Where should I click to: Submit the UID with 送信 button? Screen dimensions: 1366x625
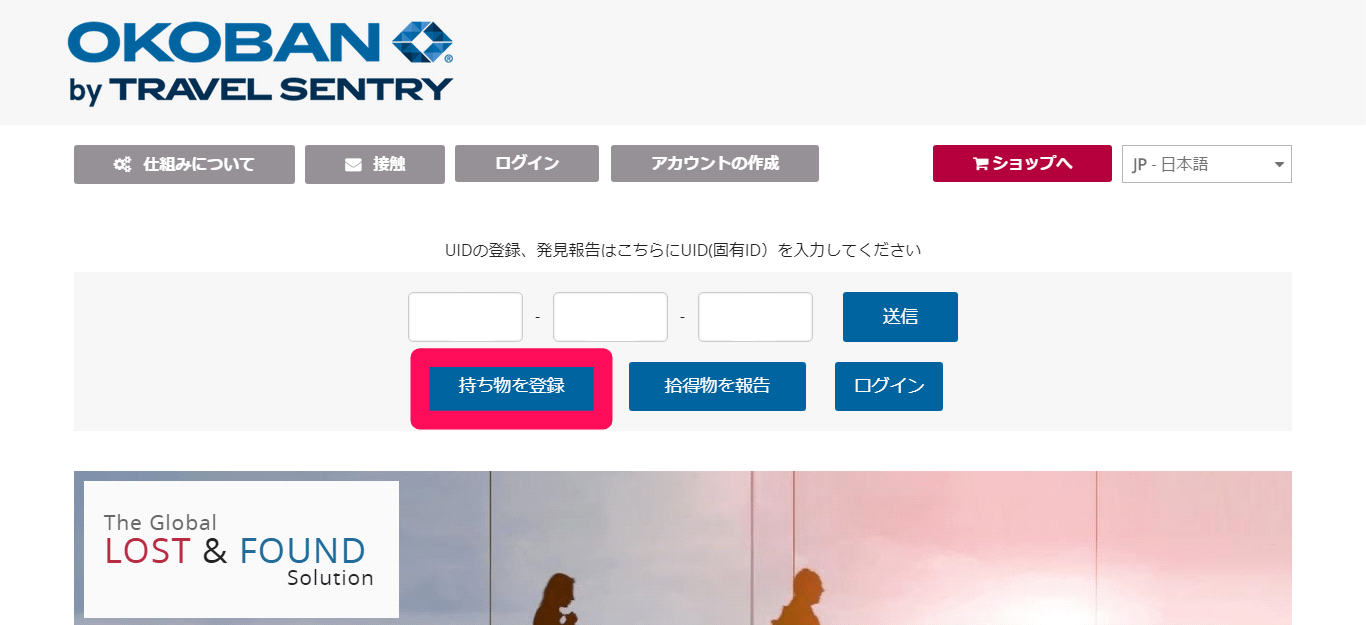click(x=900, y=317)
